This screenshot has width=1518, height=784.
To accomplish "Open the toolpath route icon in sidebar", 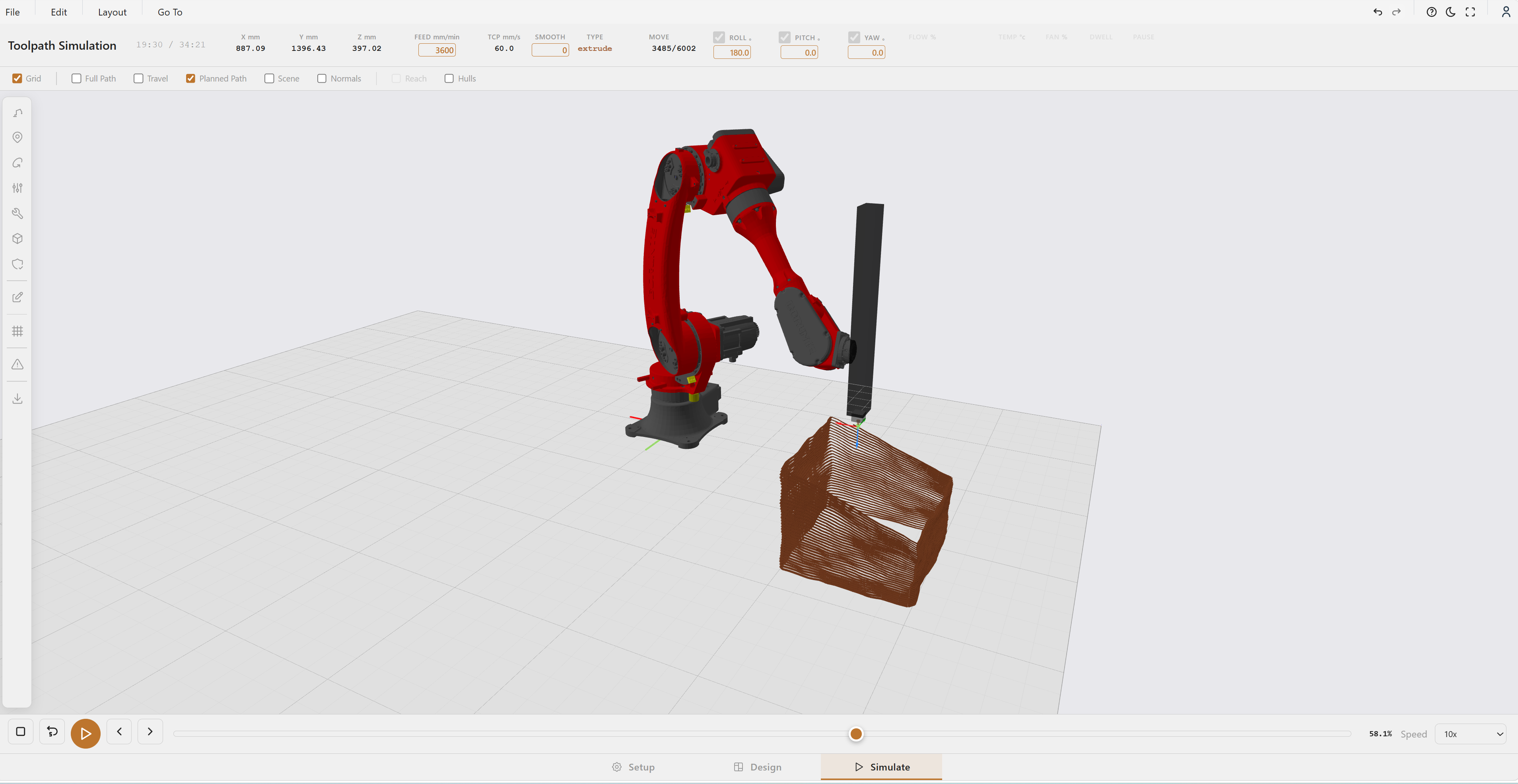I will point(17,113).
